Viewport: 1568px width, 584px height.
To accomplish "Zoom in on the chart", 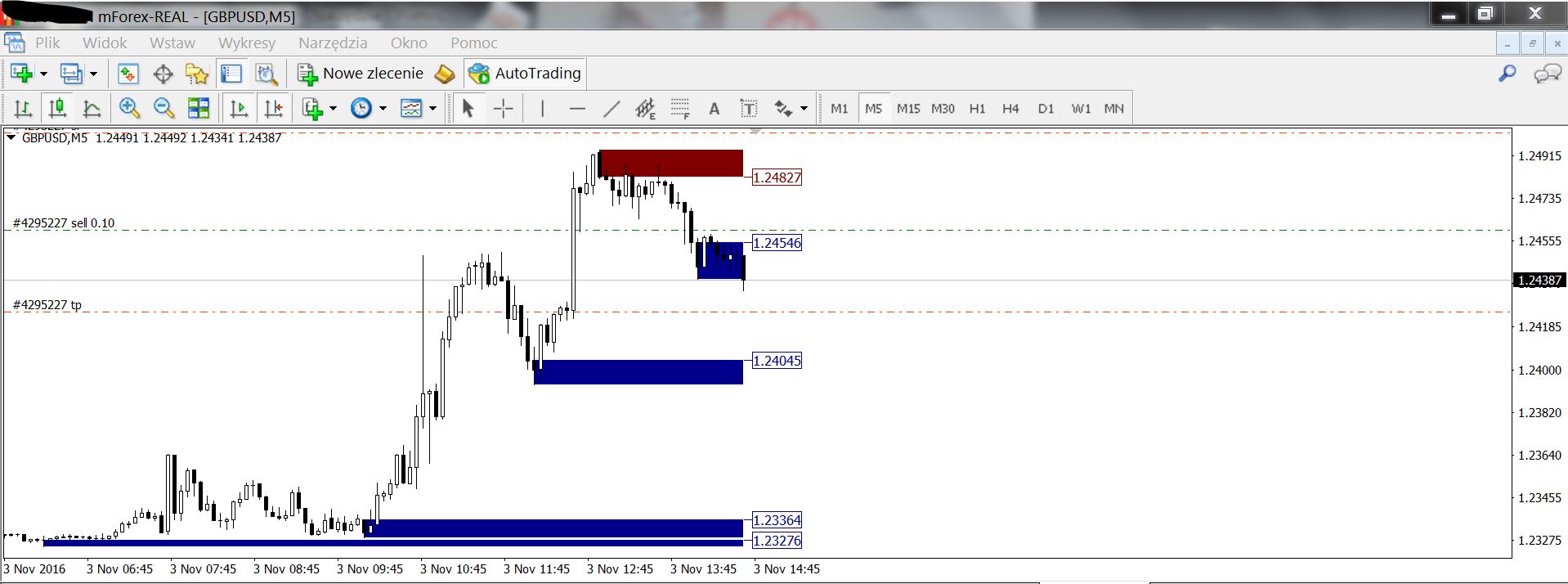I will 129,108.
